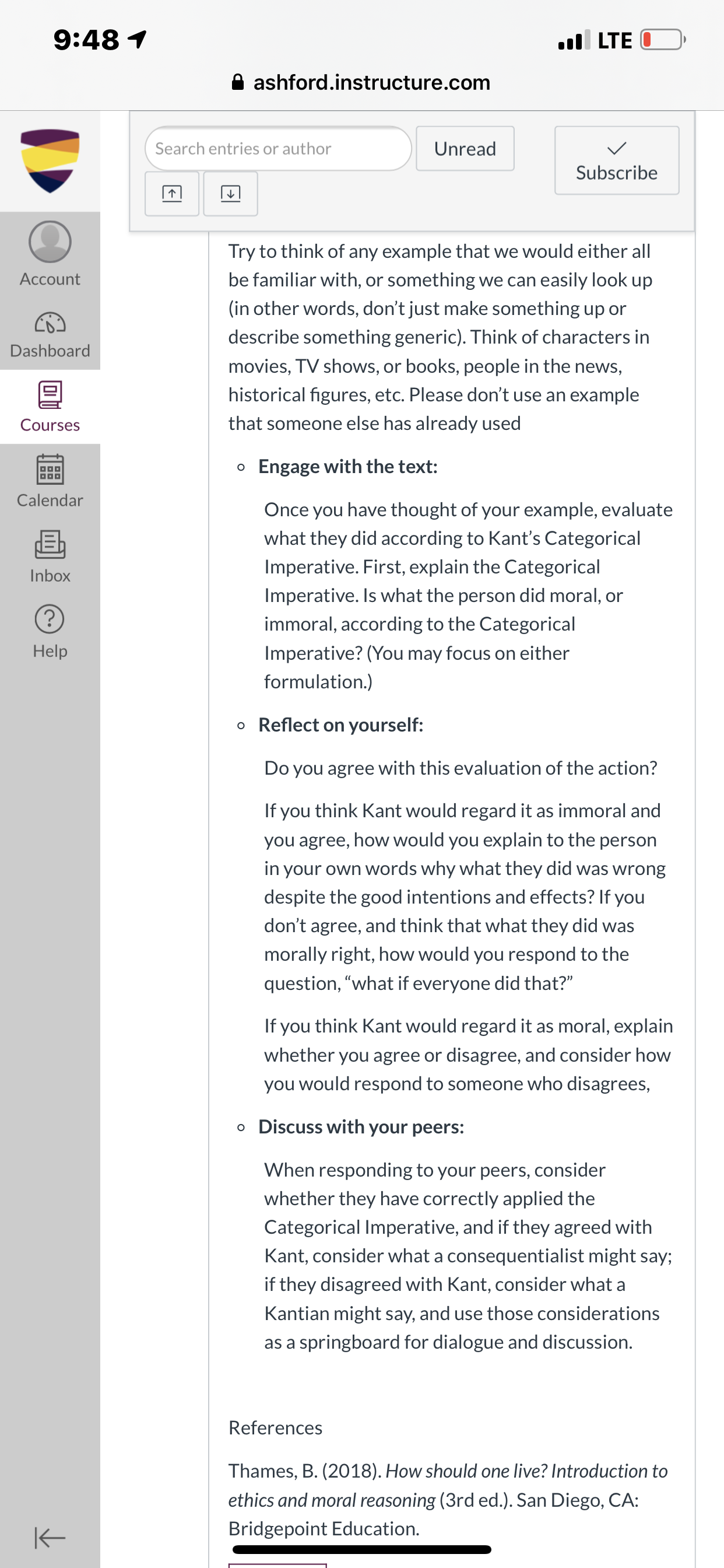Tap the lock icon in the address bar
The image size is (724, 1568).
238,82
